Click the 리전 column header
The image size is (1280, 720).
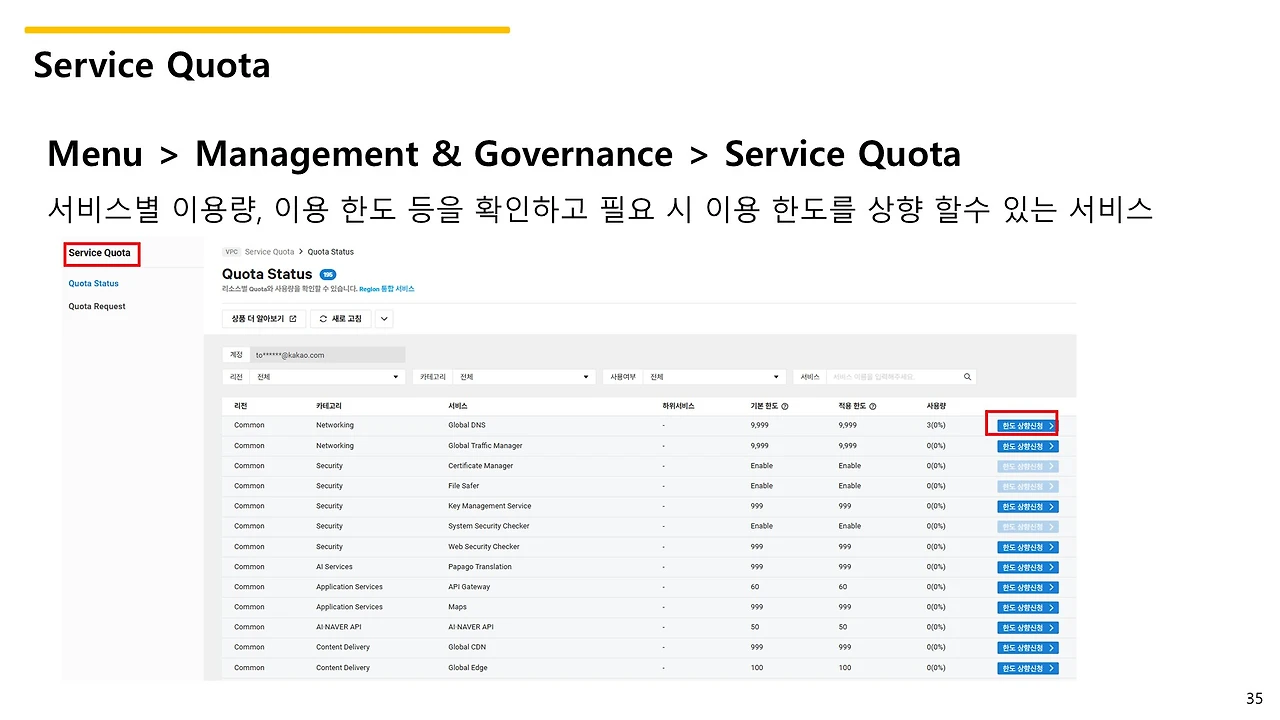pyautogui.click(x=241, y=407)
